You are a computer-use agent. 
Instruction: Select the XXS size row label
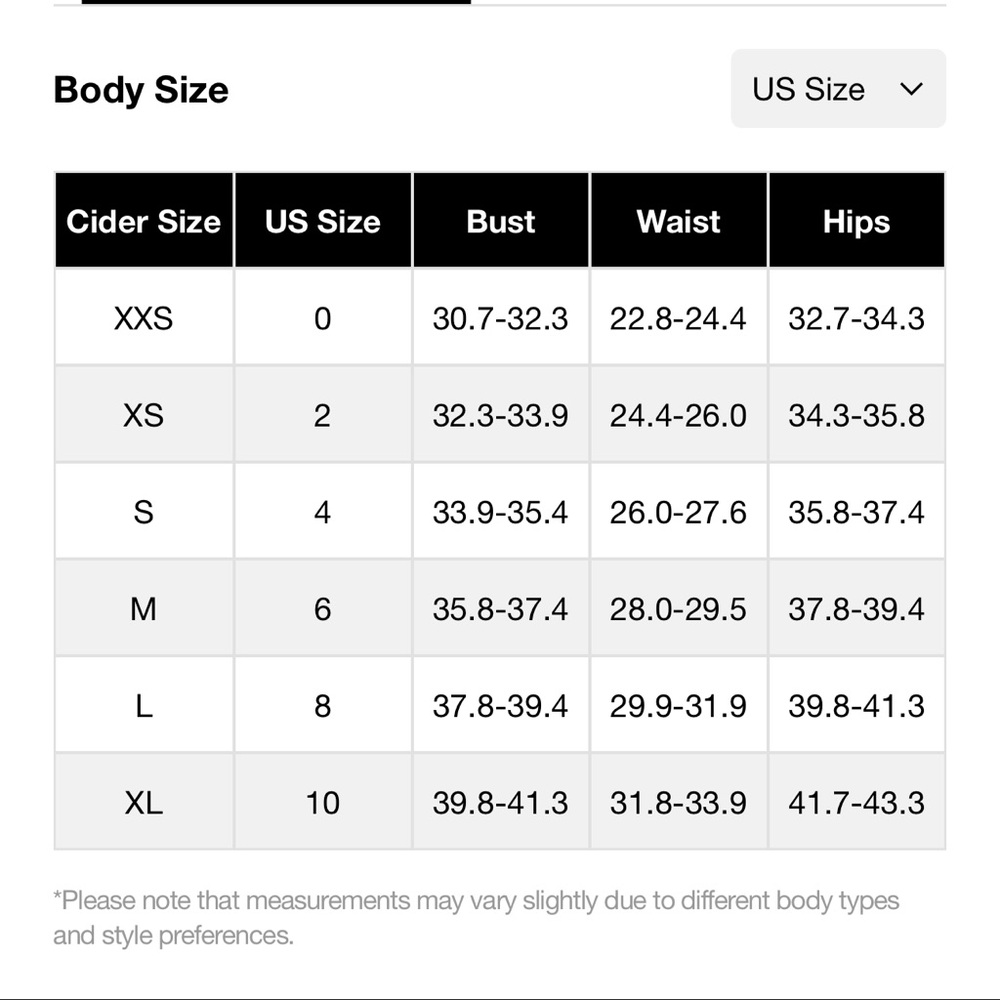click(143, 318)
